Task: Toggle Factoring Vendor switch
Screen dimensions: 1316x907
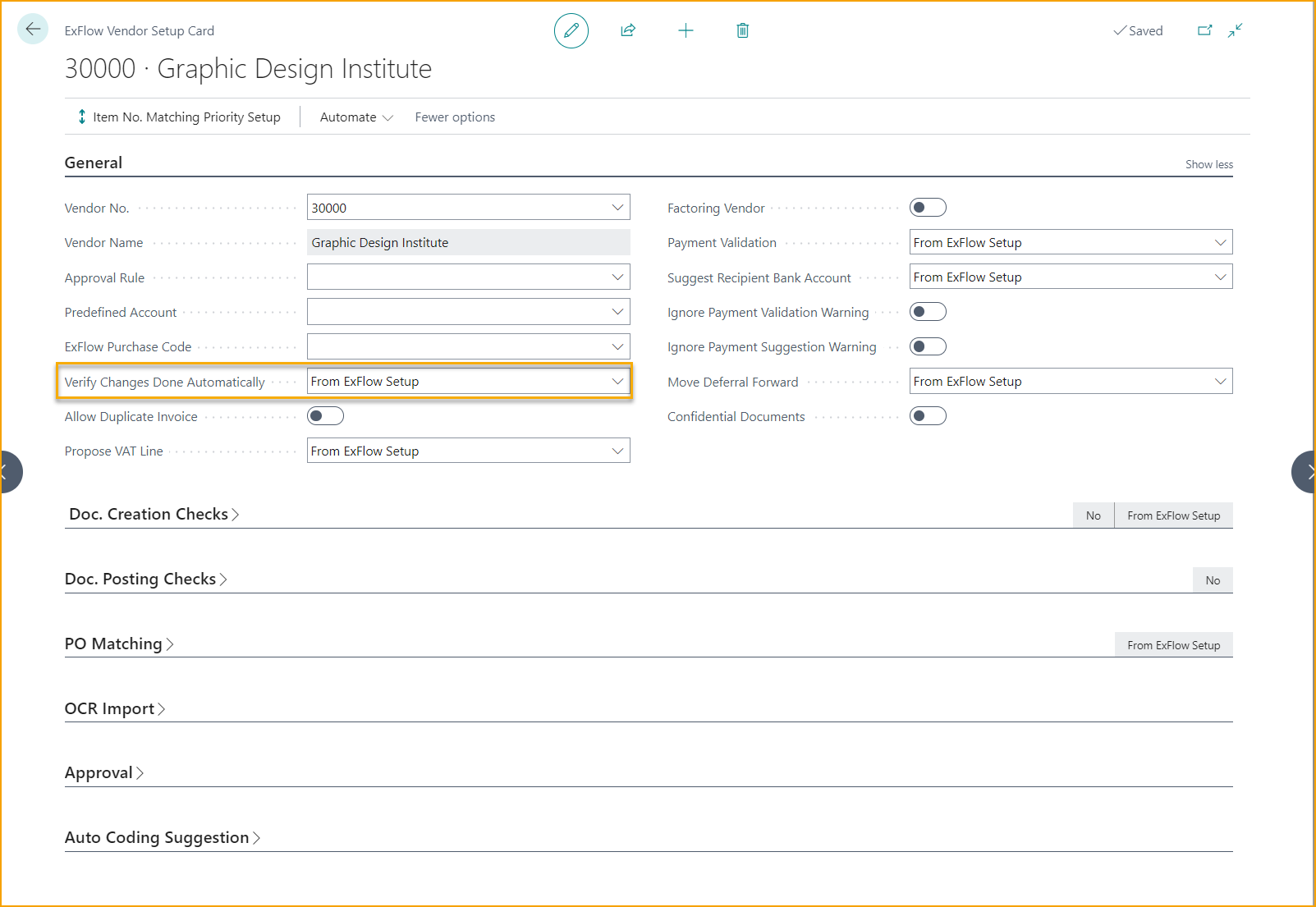Action: coord(928,208)
